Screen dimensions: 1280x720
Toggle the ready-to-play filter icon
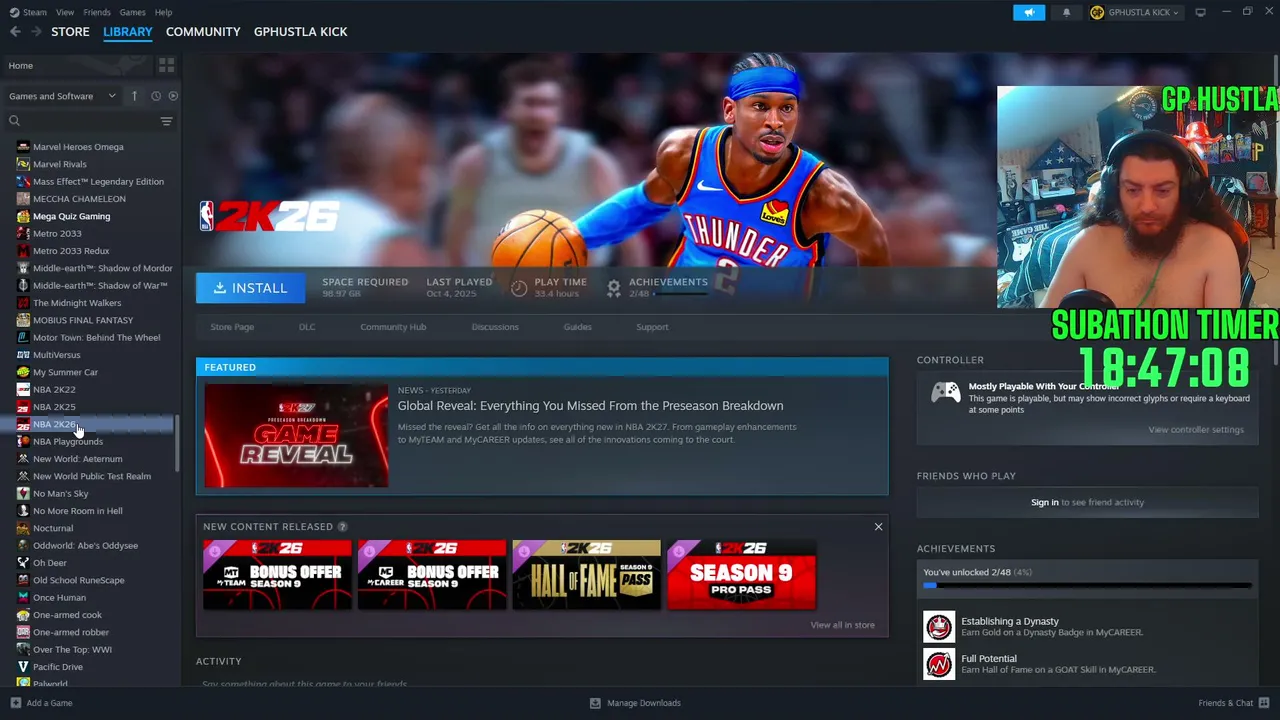[x=173, y=96]
